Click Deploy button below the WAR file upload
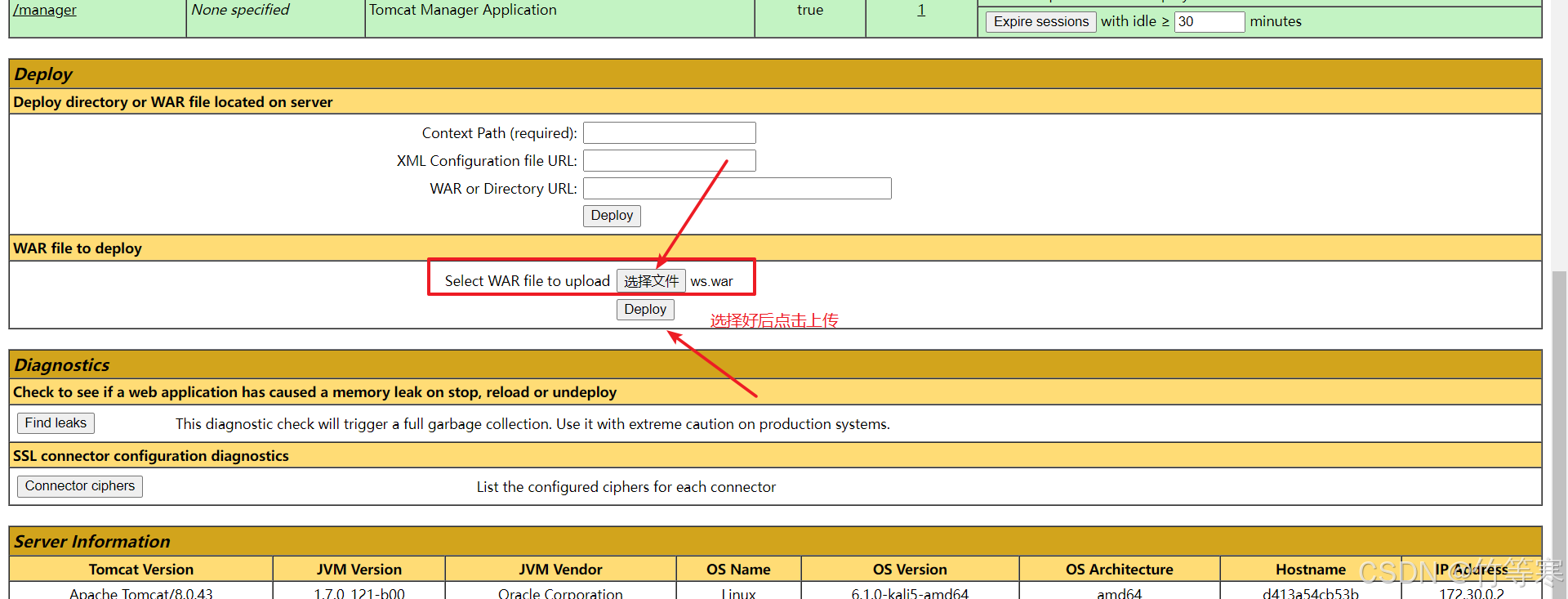This screenshot has width=1568, height=599. point(645,309)
